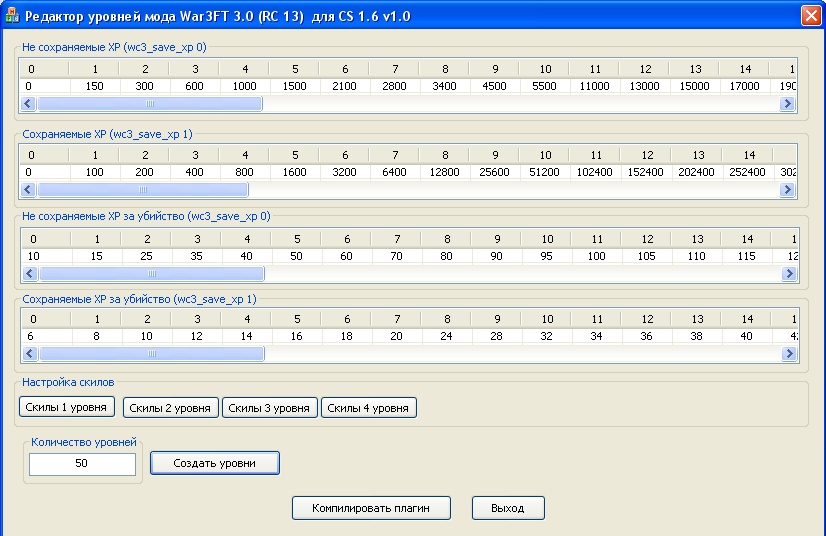The height and width of the screenshot is (536, 826).
Task: Select cell with value 95 in non-saved kill XP
Action: click(x=547, y=256)
